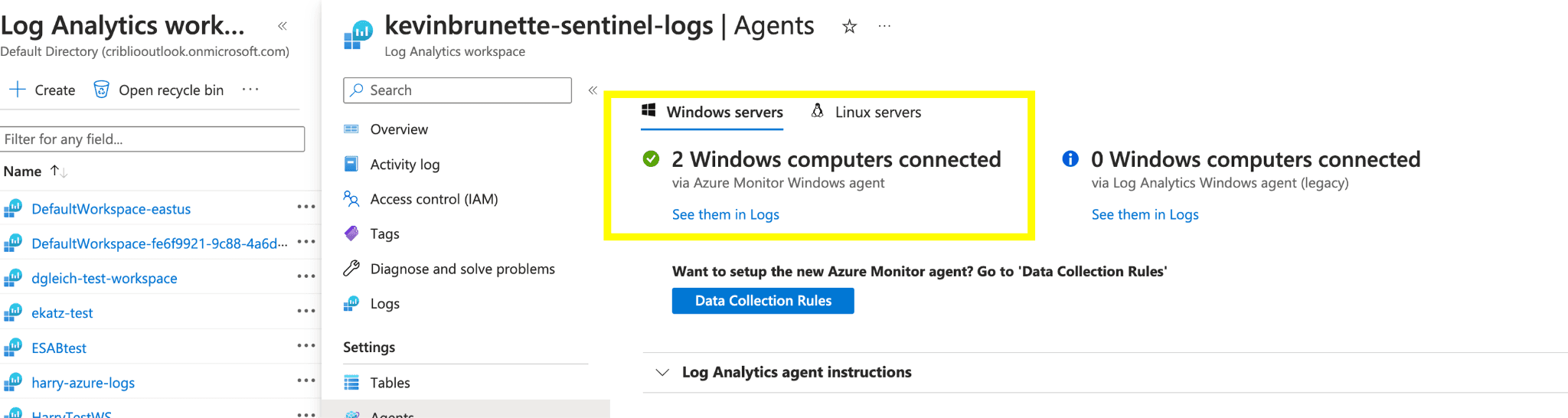Image resolution: width=1568 pixels, height=418 pixels.
Task: Sort workspaces by Name column
Action: 23,171
